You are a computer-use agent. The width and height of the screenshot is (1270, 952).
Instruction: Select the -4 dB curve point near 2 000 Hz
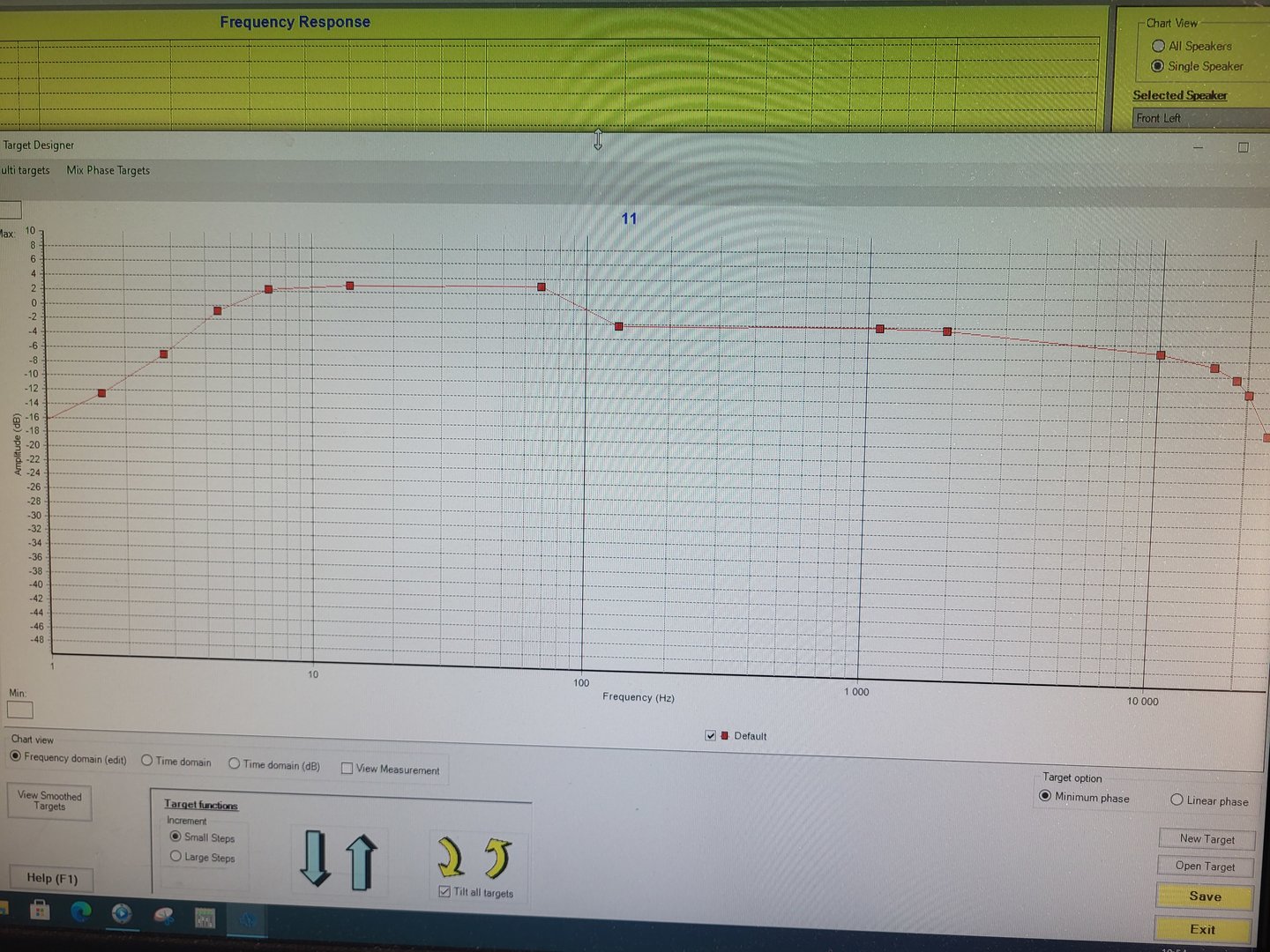click(947, 331)
